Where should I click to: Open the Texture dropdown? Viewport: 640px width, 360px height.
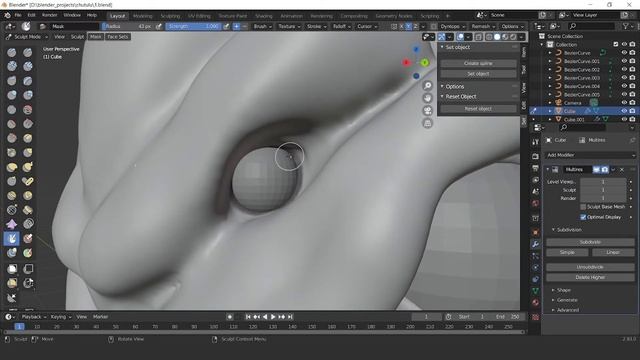(289, 26)
